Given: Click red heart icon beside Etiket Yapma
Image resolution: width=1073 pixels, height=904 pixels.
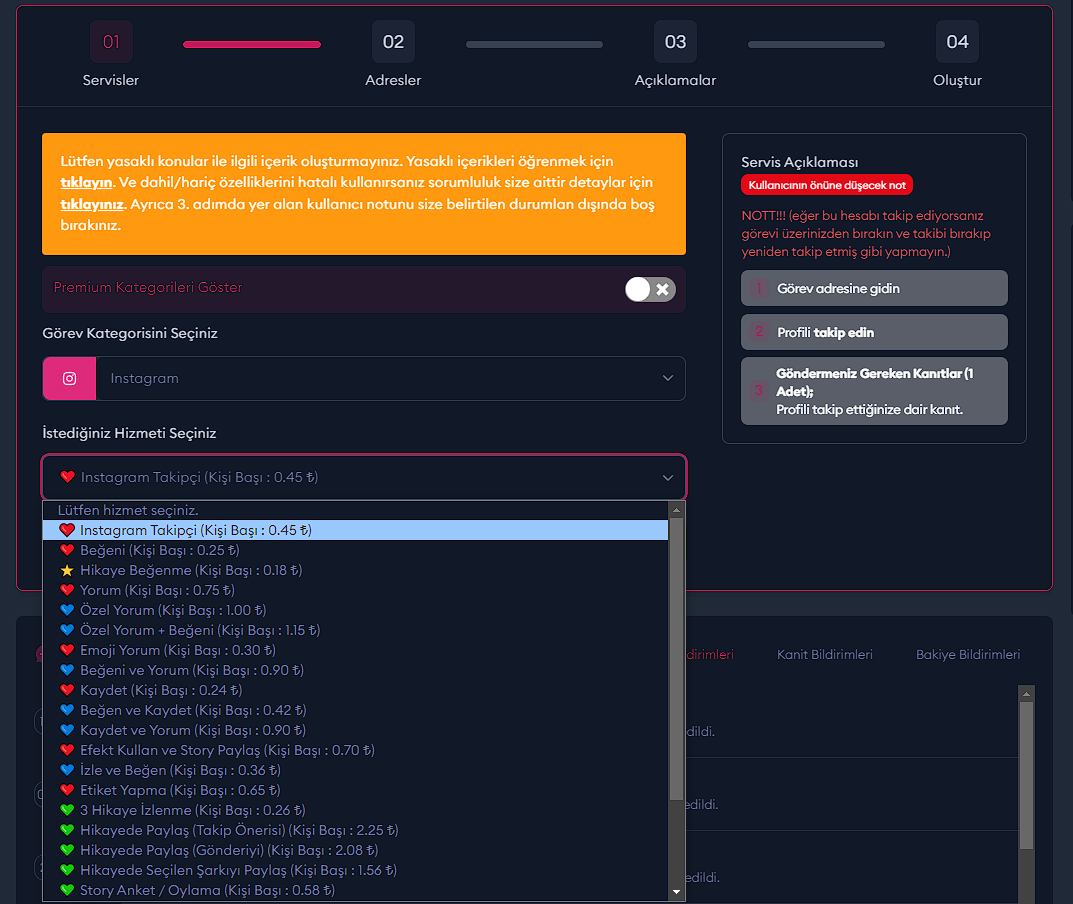Looking at the screenshot, I should click(x=67, y=790).
